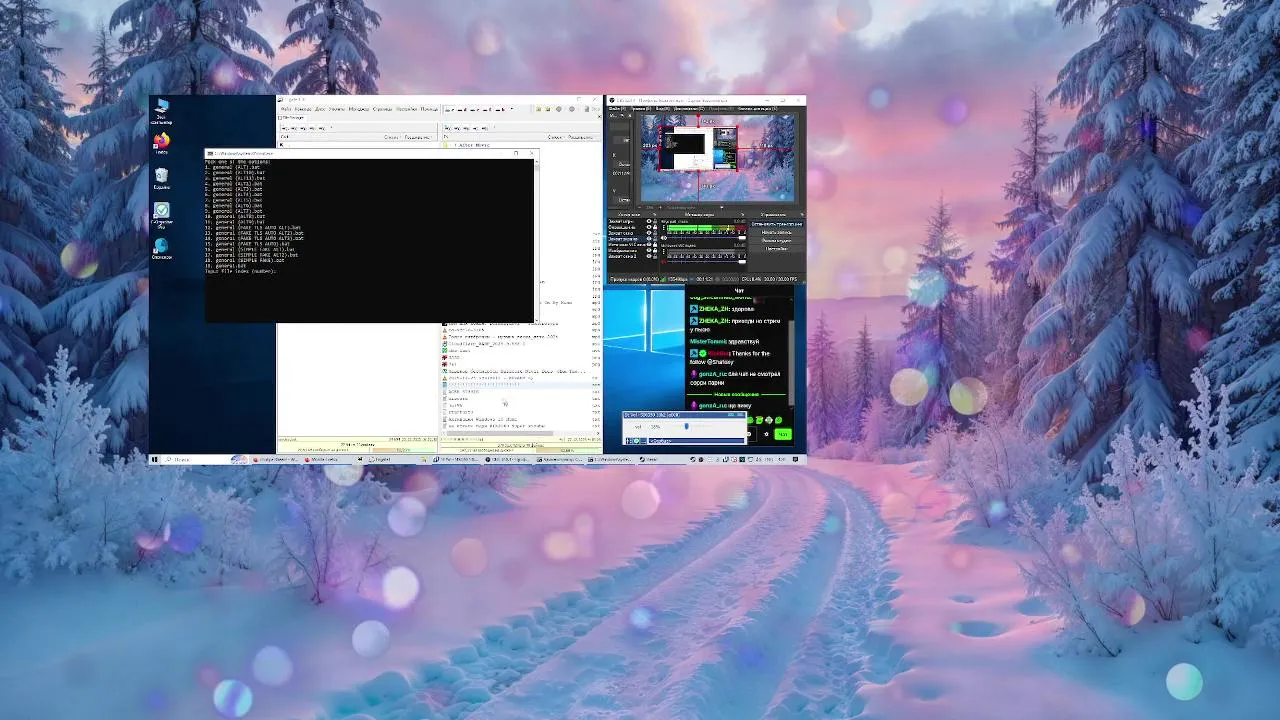1280x720 pixels.
Task: Open Настройки from OBS controls
Action: (x=776, y=249)
